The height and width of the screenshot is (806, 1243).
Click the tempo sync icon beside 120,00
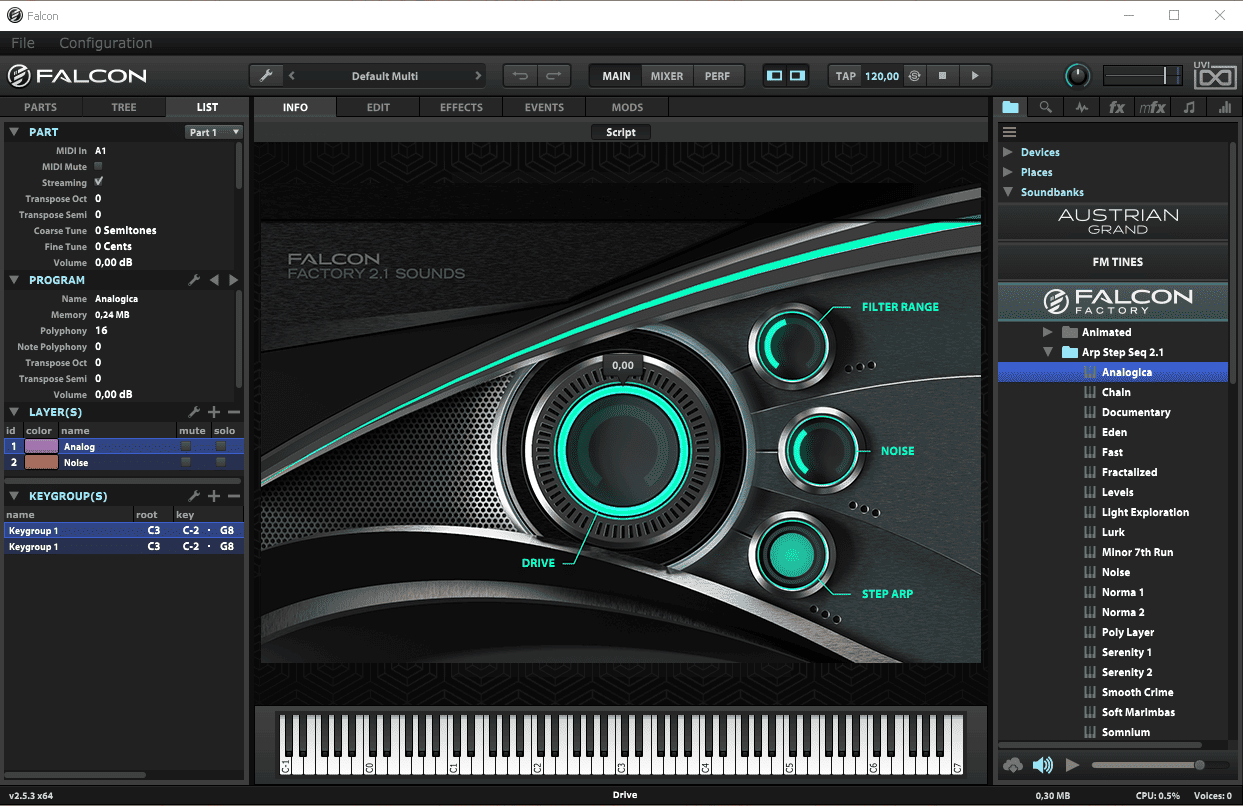click(914, 76)
